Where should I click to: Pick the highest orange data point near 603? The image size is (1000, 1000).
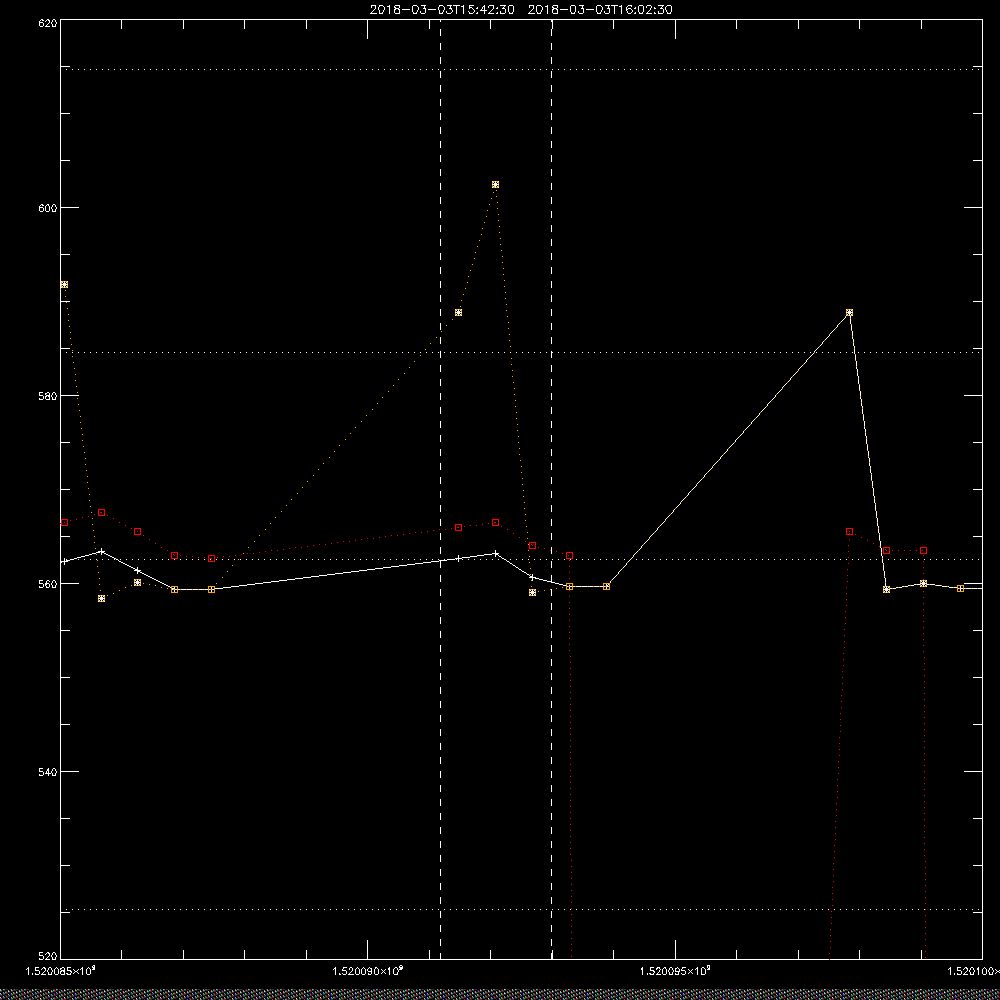click(x=496, y=185)
